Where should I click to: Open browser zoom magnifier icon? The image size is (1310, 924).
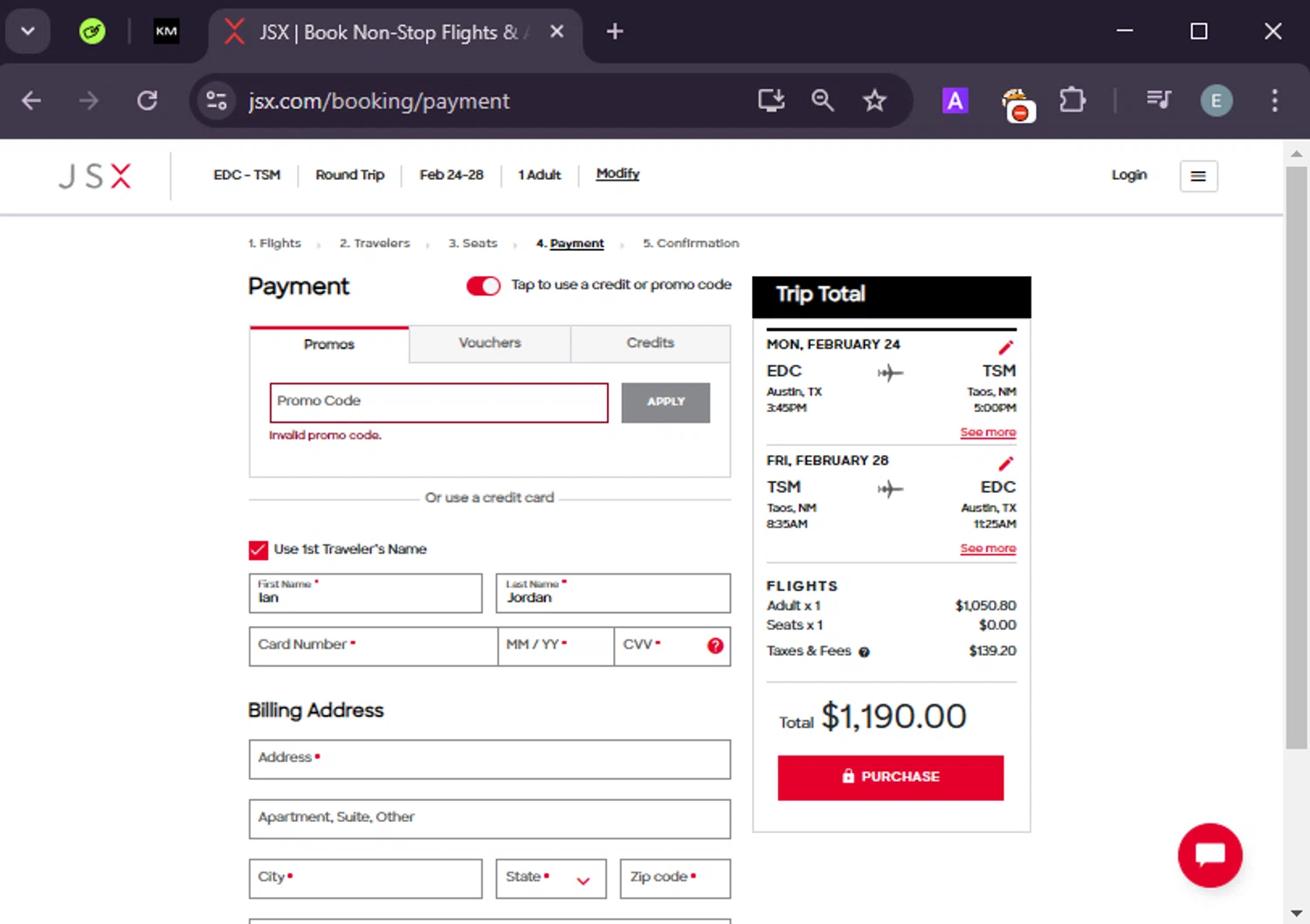coord(823,100)
